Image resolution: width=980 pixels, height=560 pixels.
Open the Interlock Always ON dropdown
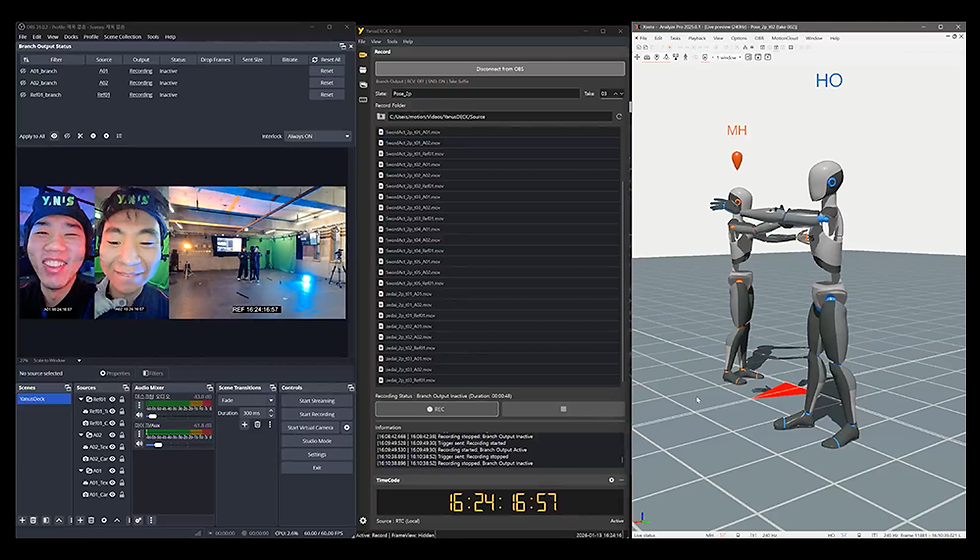(318, 136)
